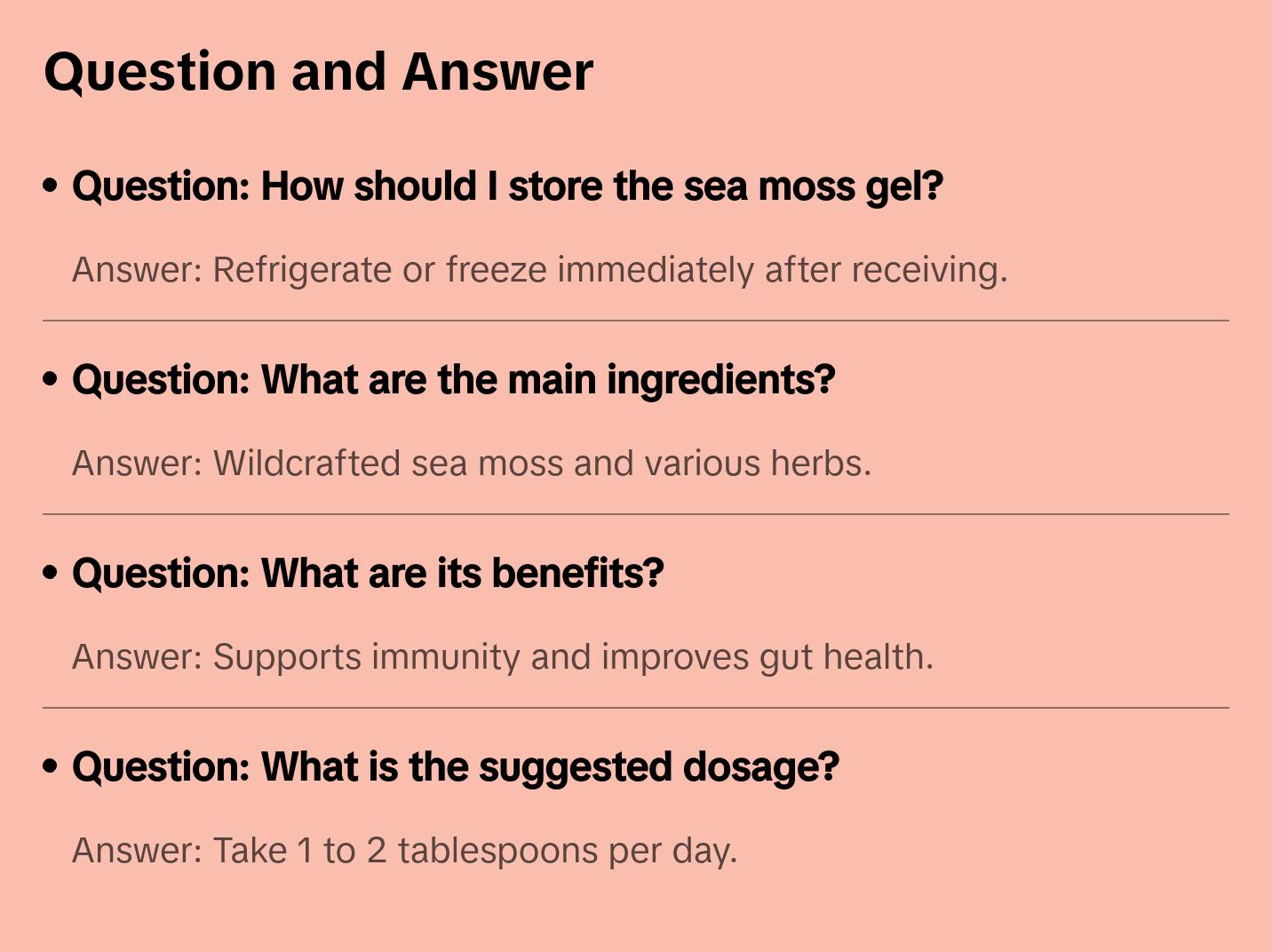Click the 'Question and Answer' heading

point(318,71)
